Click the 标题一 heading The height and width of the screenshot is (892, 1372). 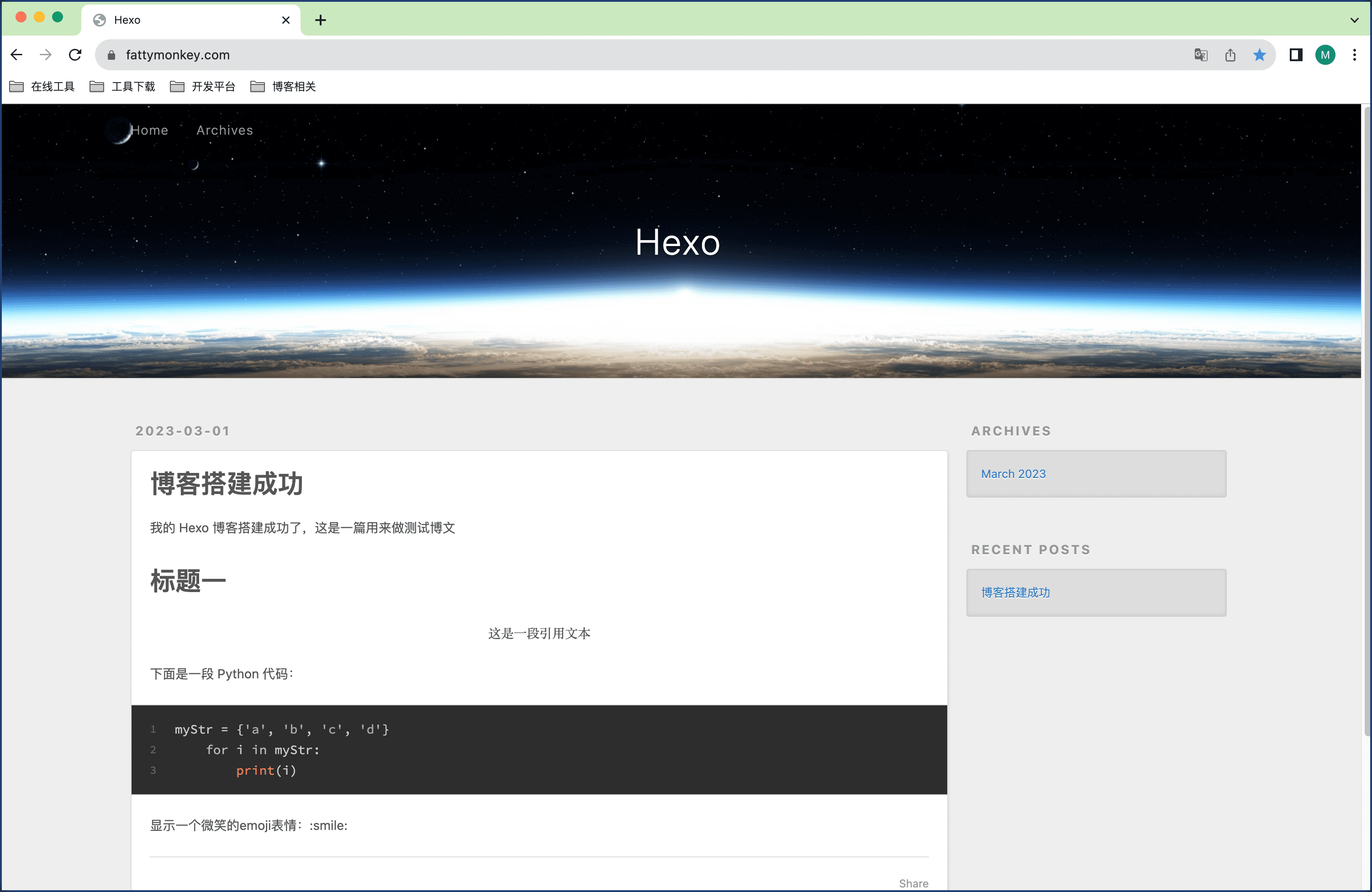click(188, 580)
